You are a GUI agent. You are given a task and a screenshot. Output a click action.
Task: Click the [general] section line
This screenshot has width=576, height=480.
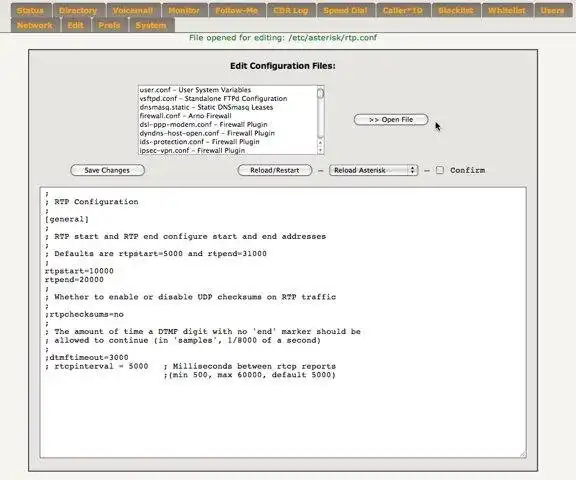(x=66, y=219)
